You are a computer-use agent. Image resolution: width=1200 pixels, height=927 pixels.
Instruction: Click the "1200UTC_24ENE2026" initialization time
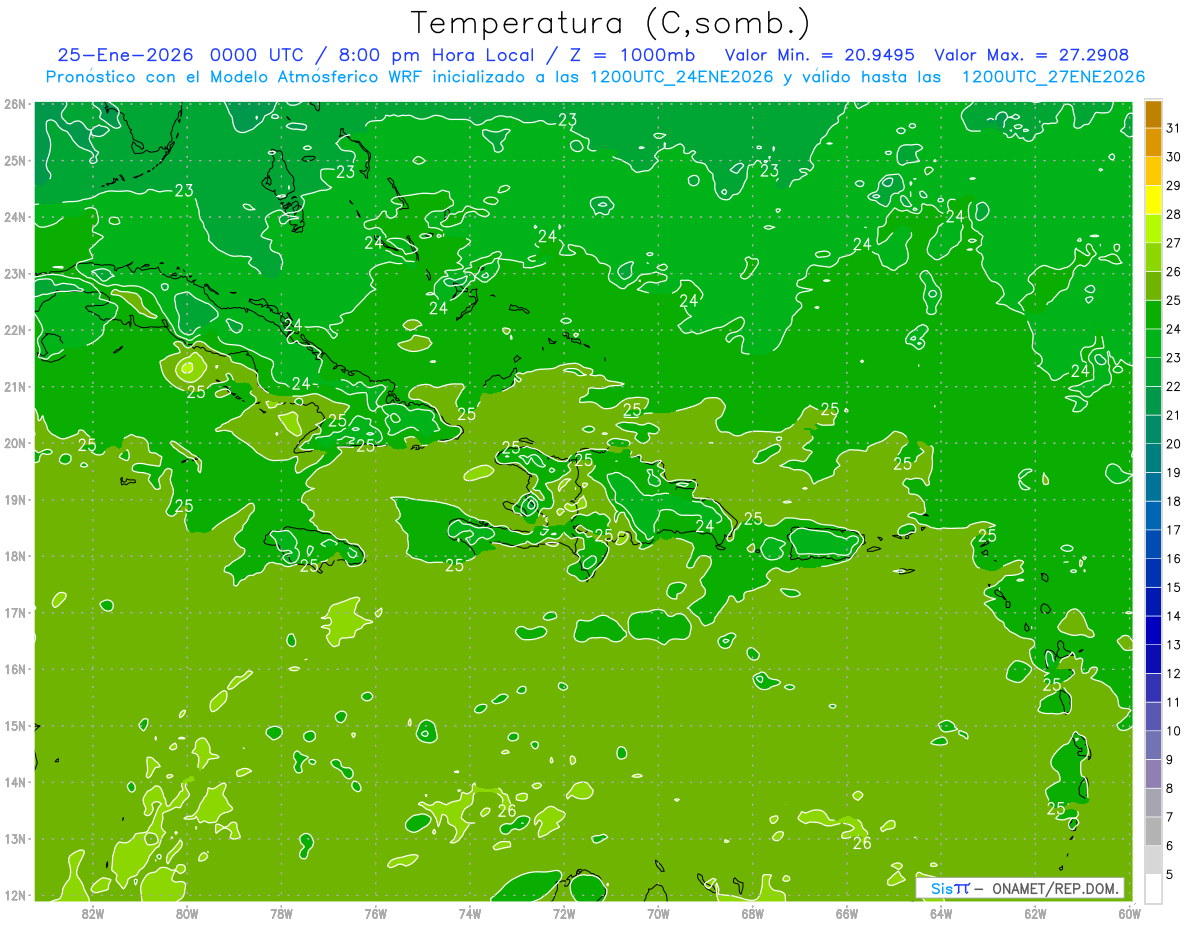[682, 77]
